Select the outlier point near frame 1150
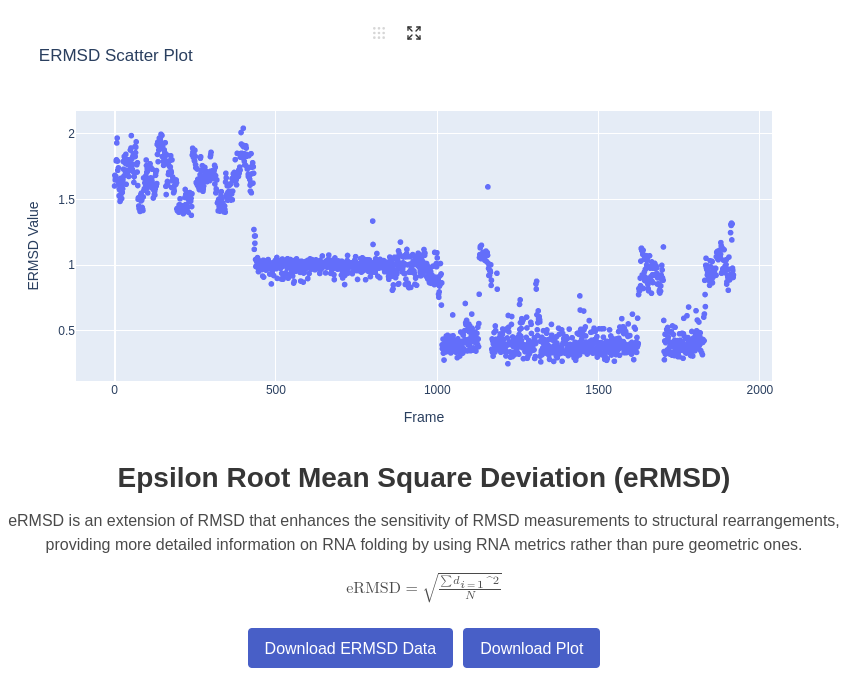 click(488, 186)
